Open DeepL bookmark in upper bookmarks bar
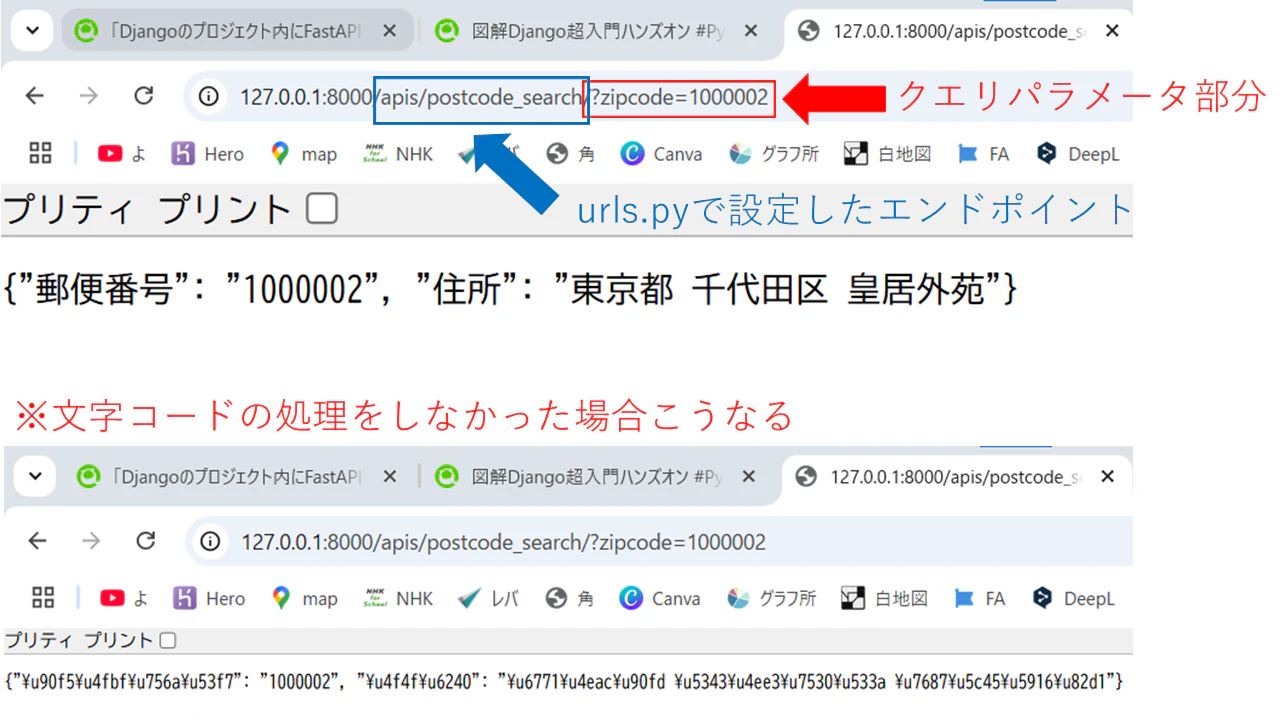The image size is (1280, 720). [x=1077, y=154]
